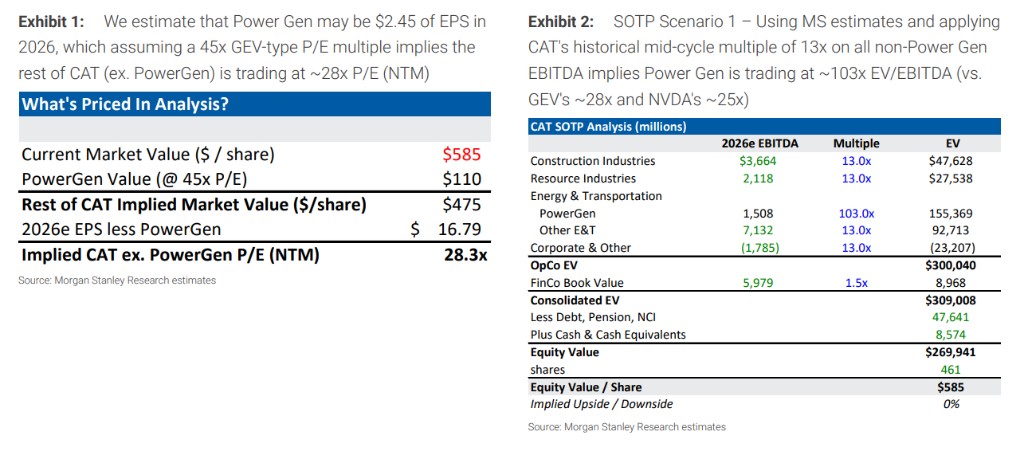Select the shares count 461
Image resolution: width=1024 pixels, height=450 pixels.
tap(963, 369)
